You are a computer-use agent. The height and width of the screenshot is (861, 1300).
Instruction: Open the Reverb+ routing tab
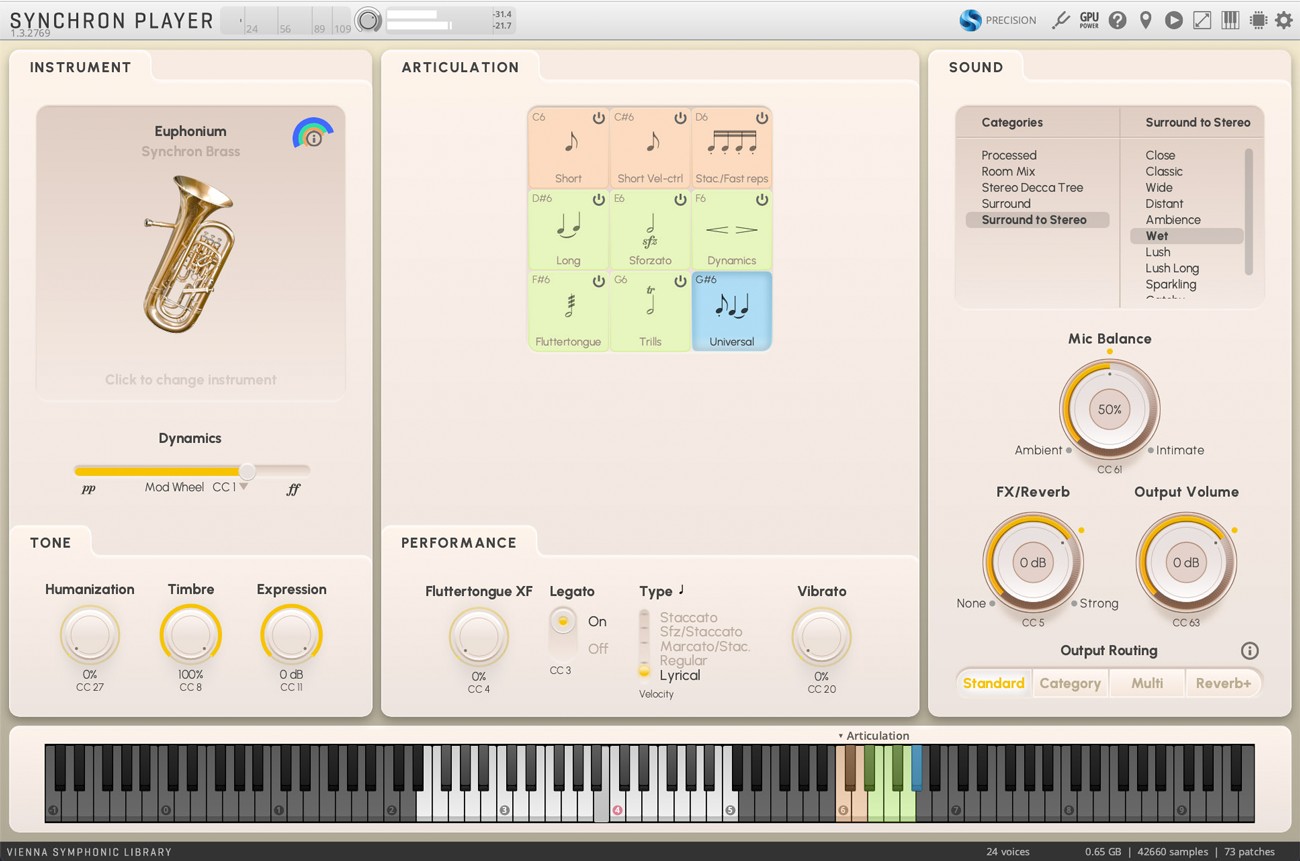point(1224,682)
